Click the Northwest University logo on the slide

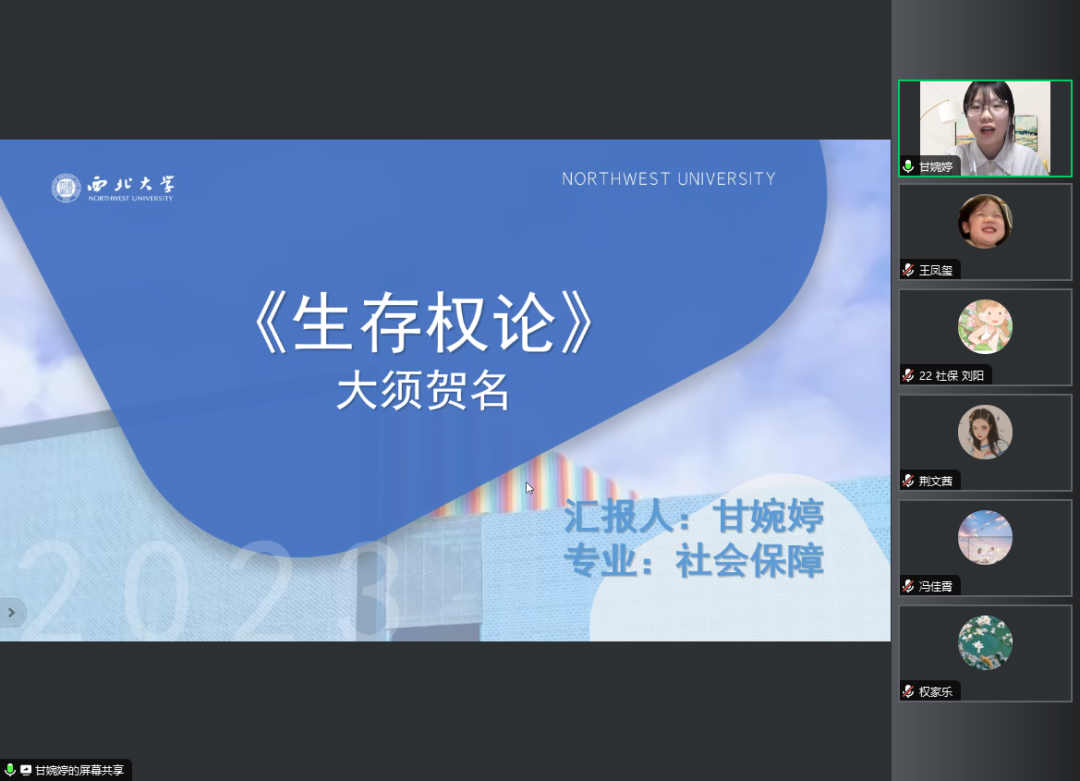113,187
